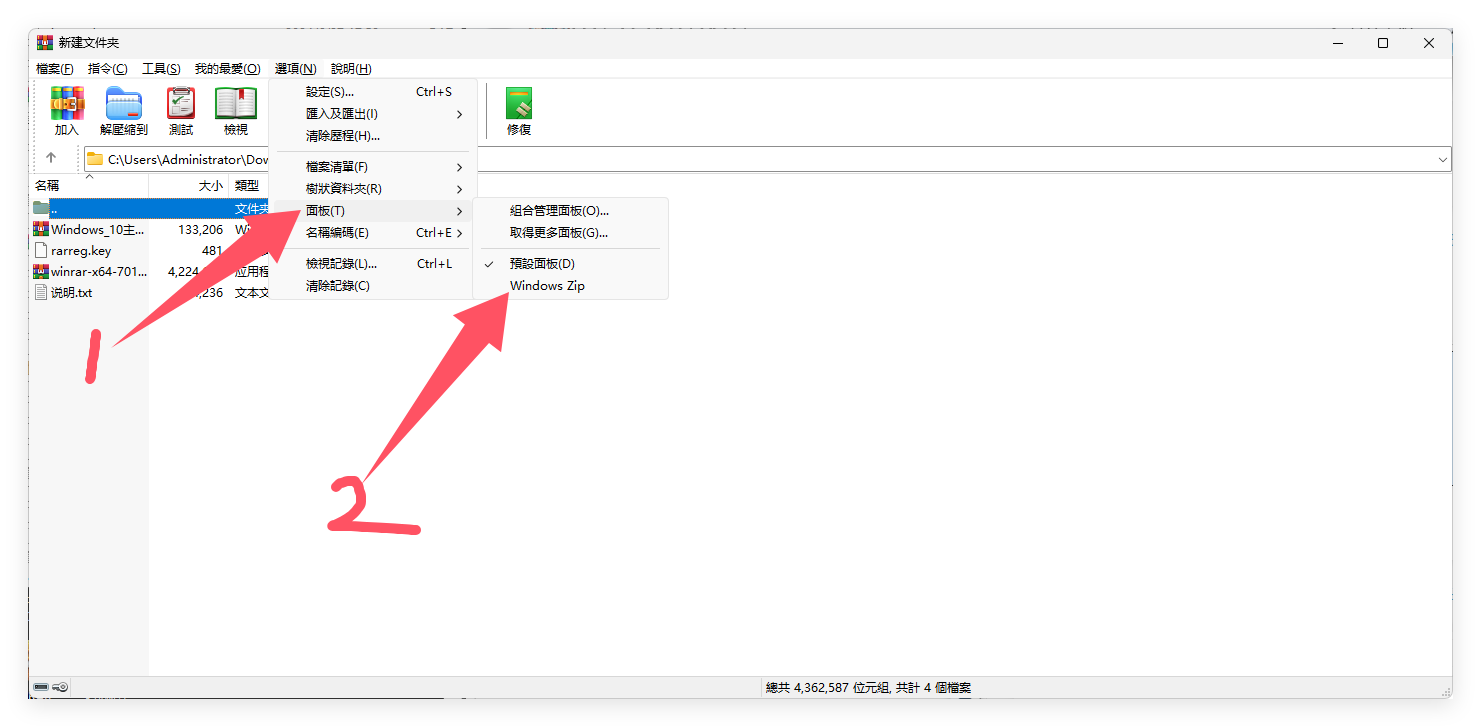Click the 加入 (Add) toolbar icon
1481x727 pixels.
click(67, 103)
